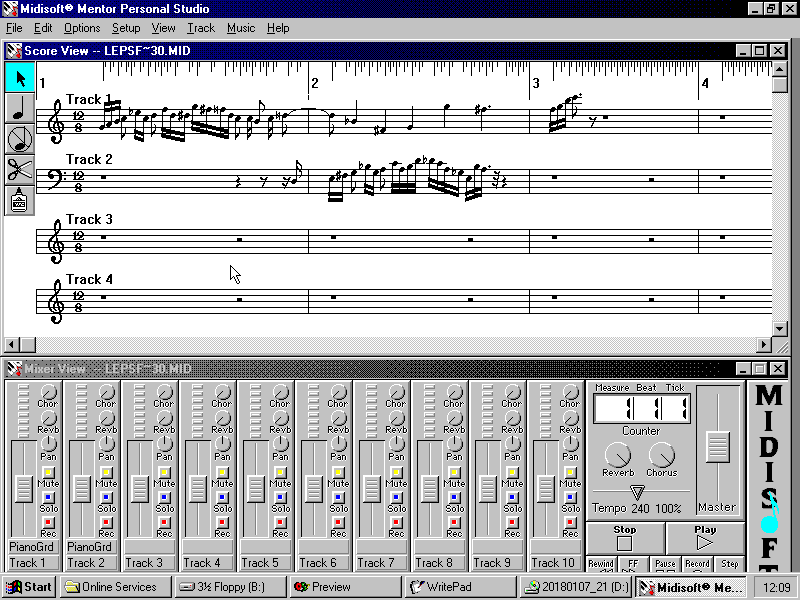
Task: Arm recording on Track 3
Action: click(x=164, y=522)
